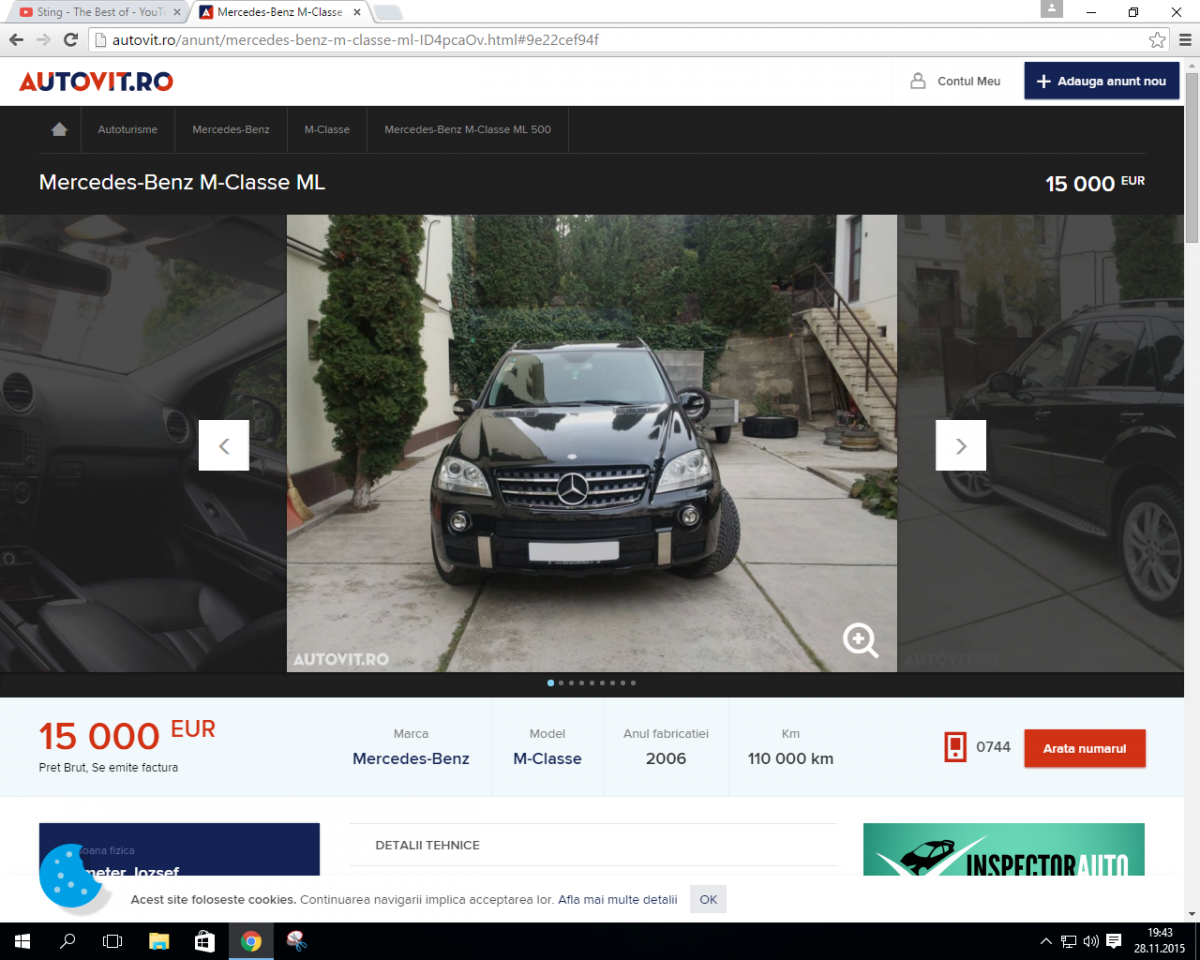The image size is (1200, 960).
Task: Go back in browser history
Action: tap(16, 40)
